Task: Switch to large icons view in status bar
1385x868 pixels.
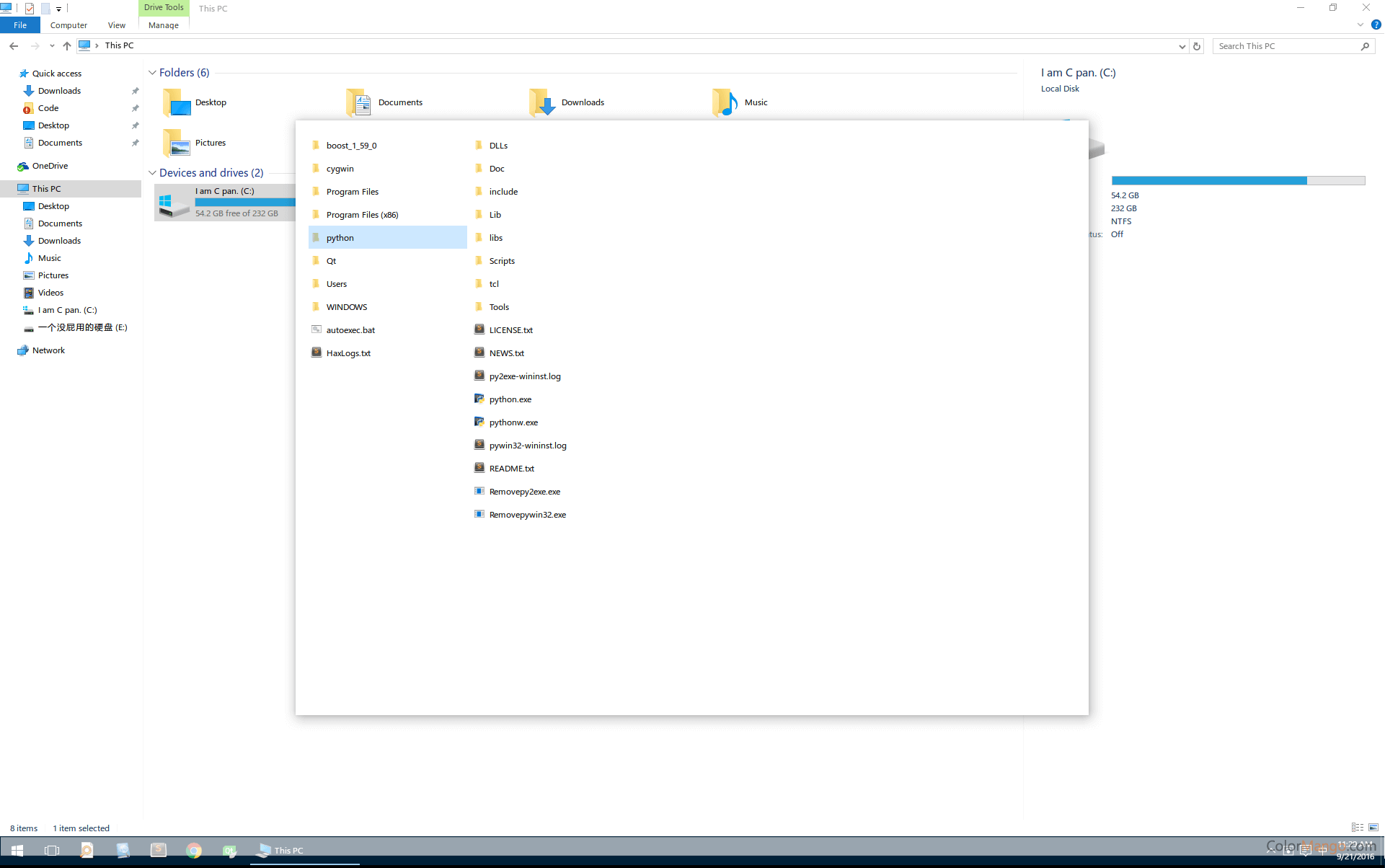Action: [x=1373, y=828]
